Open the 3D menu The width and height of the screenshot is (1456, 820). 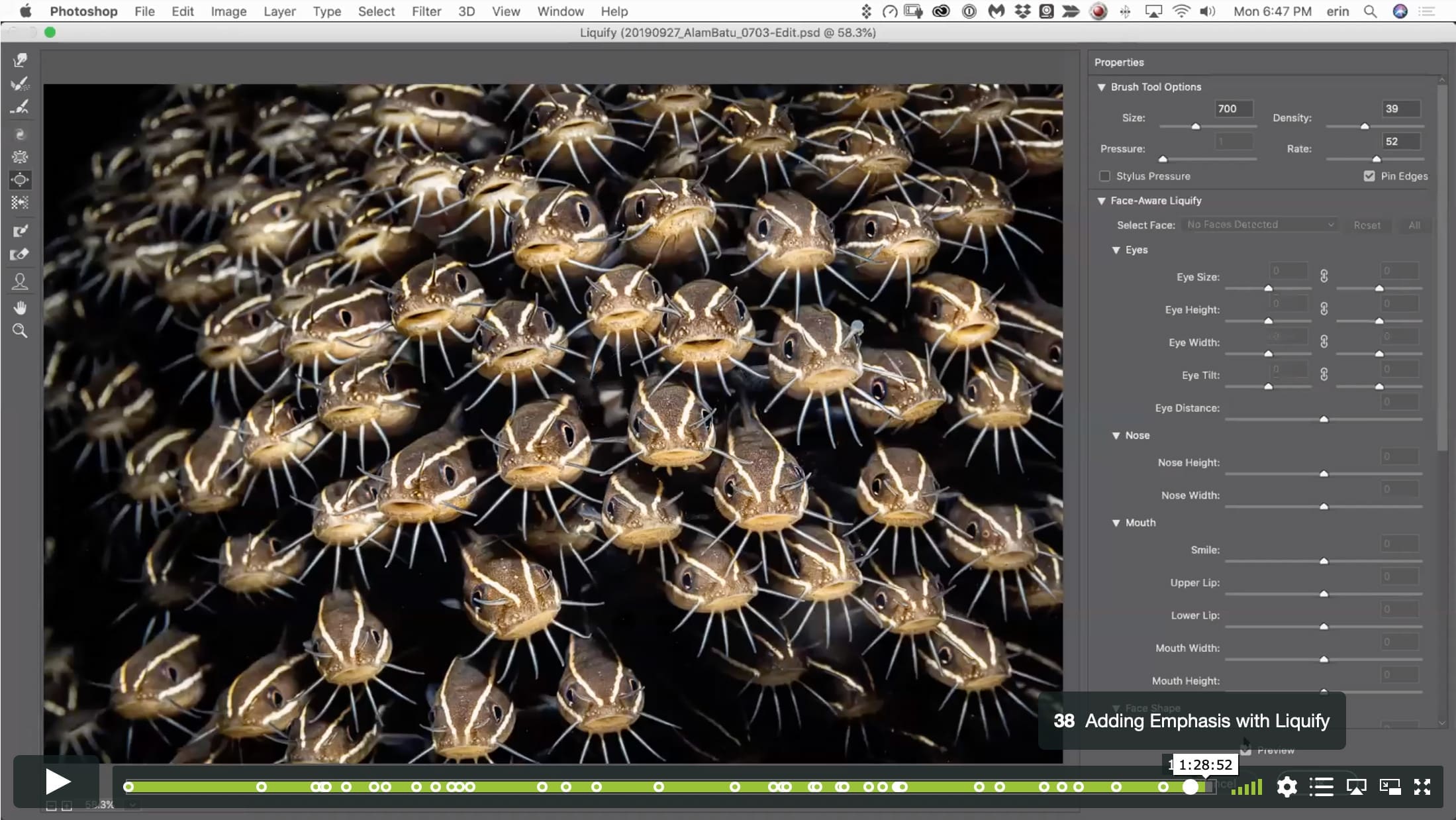click(466, 11)
